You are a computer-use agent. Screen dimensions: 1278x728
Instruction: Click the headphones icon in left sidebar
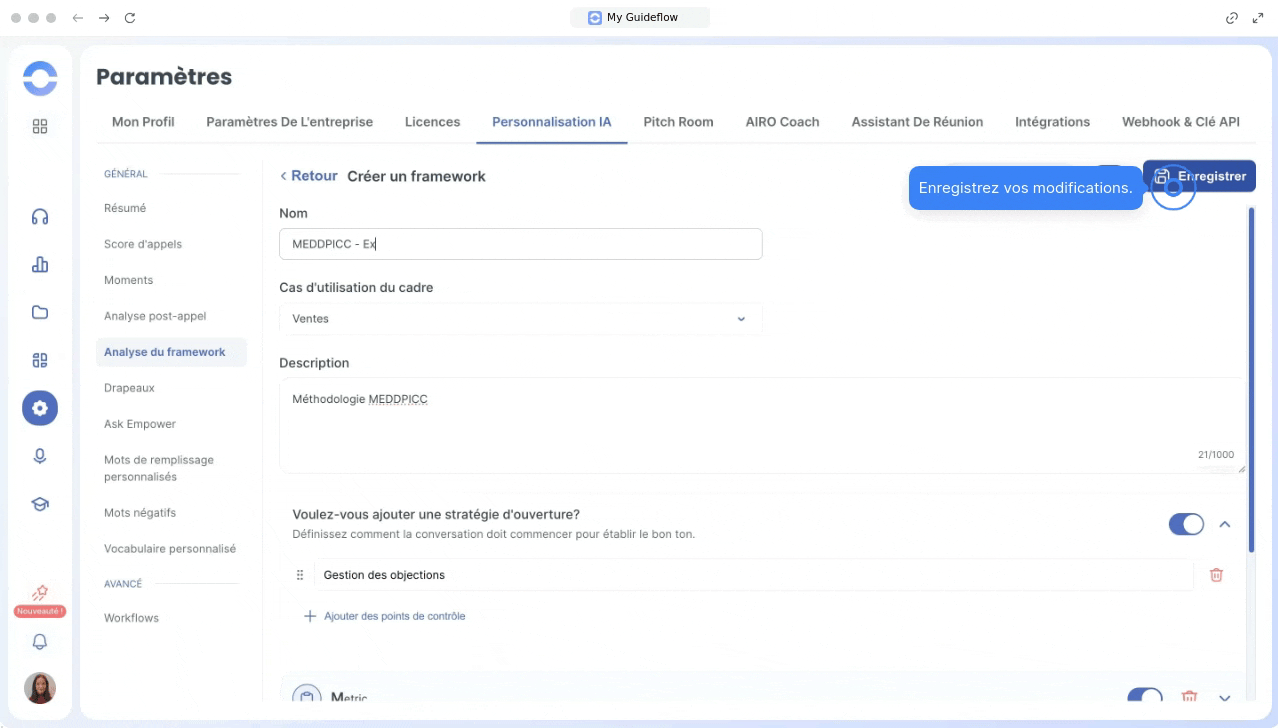pyautogui.click(x=40, y=217)
